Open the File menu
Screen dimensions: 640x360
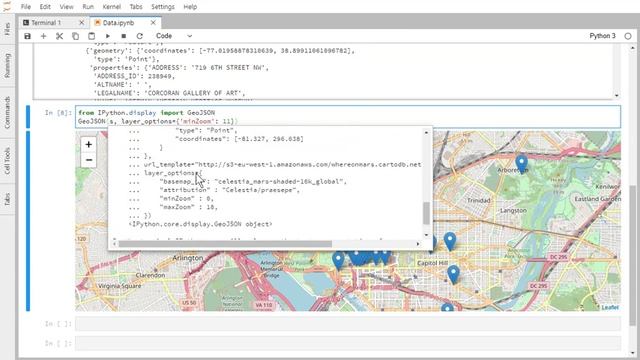[26, 7]
